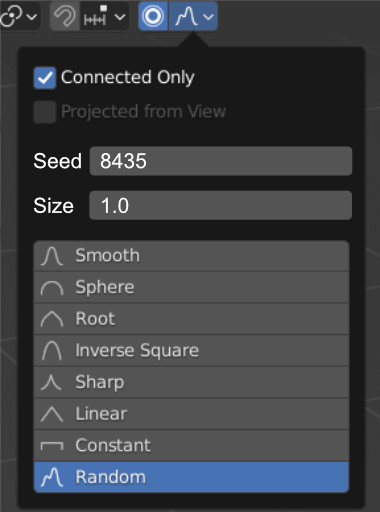Toggle the proportional editing circle icon
The height and width of the screenshot is (512, 380).
pyautogui.click(x=153, y=16)
